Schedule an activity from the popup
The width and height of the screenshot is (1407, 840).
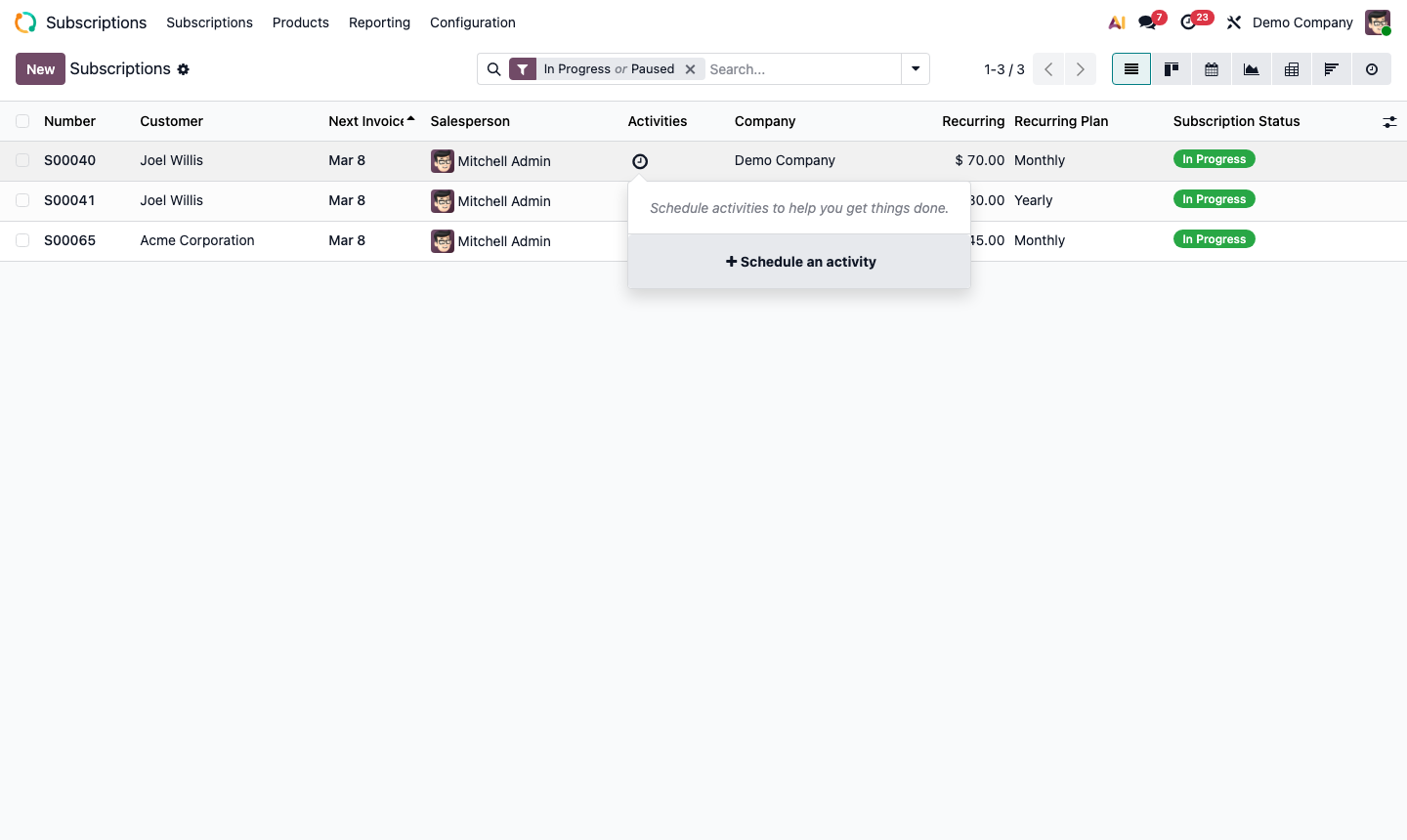tap(799, 261)
